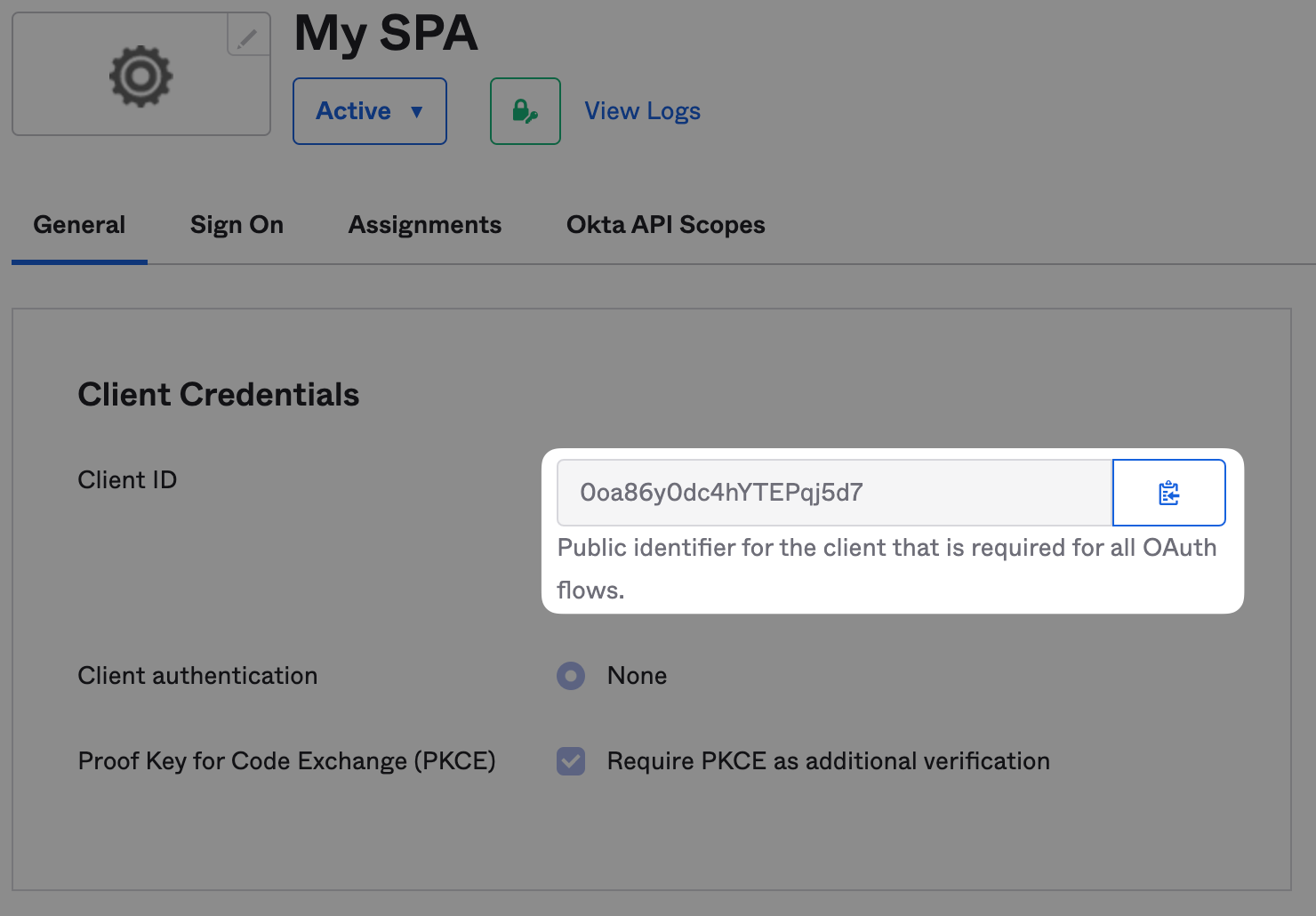Click the Client ID label text

pyautogui.click(x=127, y=480)
